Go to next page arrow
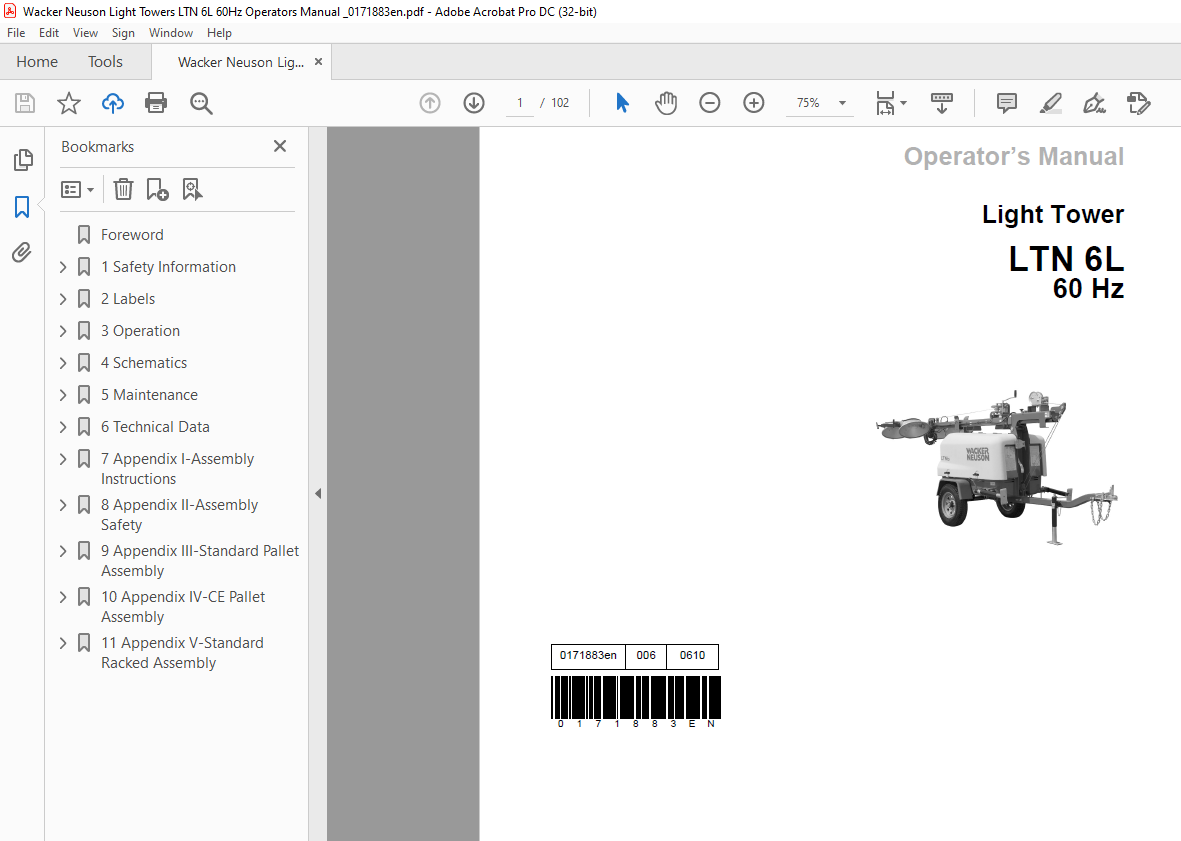Viewport: 1181px width, 841px height. (x=474, y=103)
